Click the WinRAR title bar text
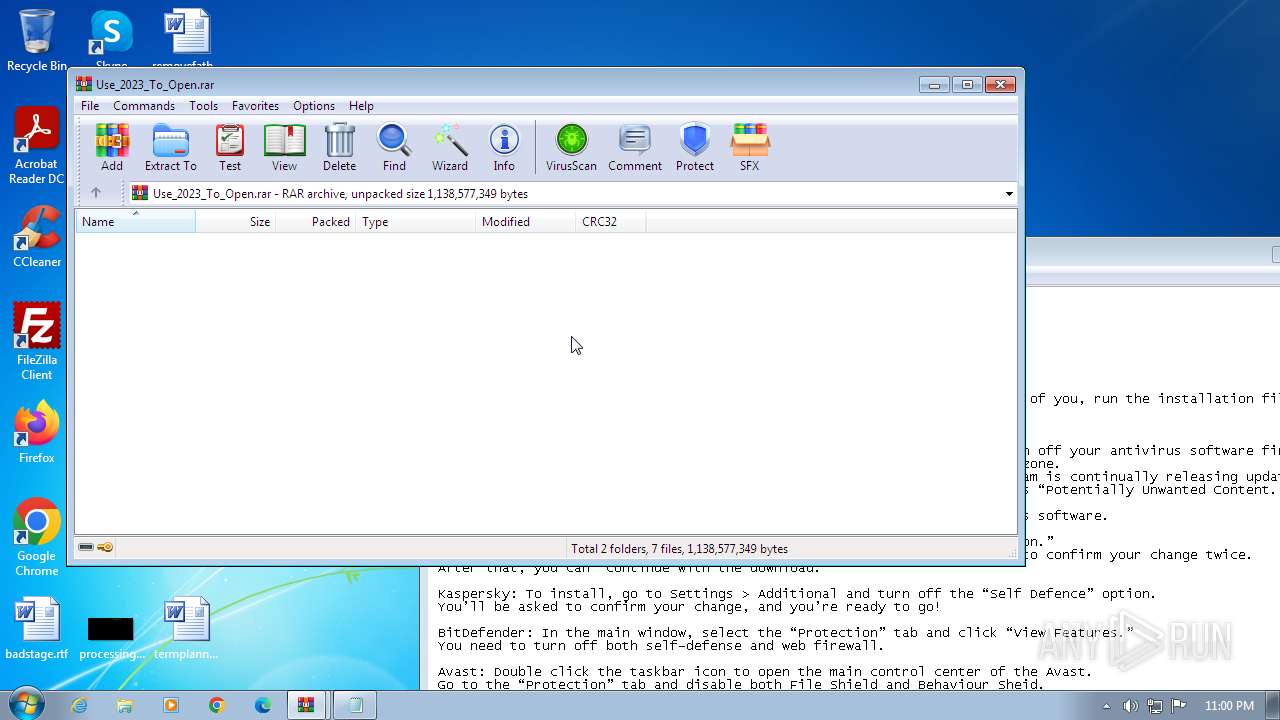 [x=155, y=85]
